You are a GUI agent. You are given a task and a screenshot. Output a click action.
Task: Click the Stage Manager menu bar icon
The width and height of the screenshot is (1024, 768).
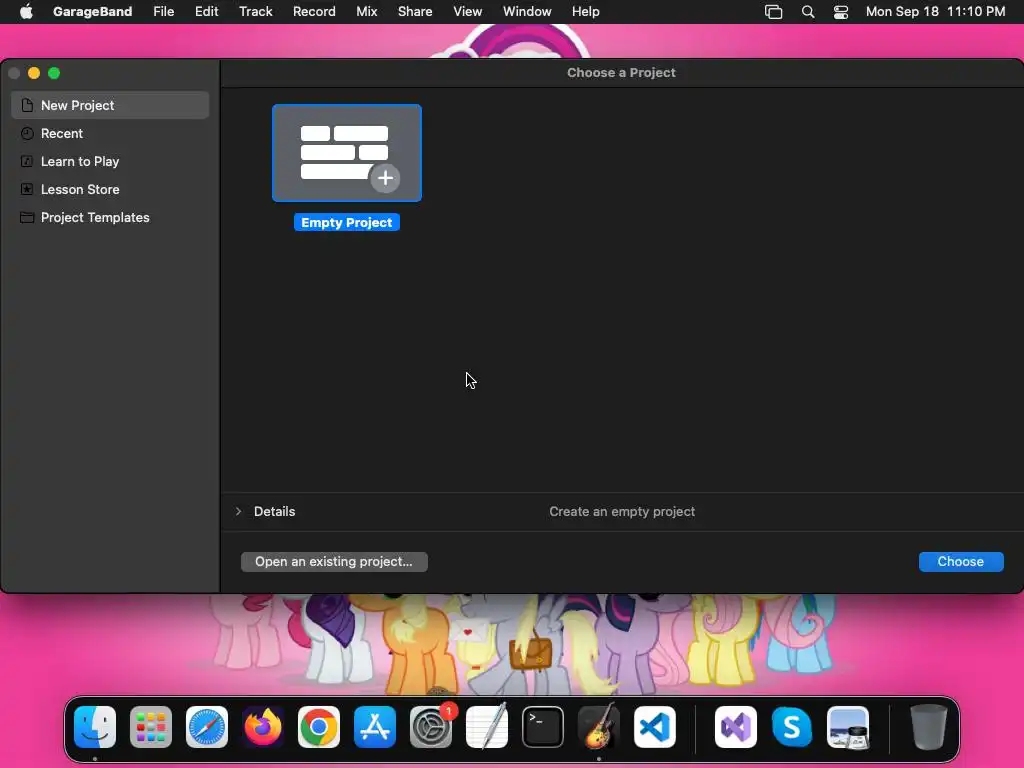773,12
